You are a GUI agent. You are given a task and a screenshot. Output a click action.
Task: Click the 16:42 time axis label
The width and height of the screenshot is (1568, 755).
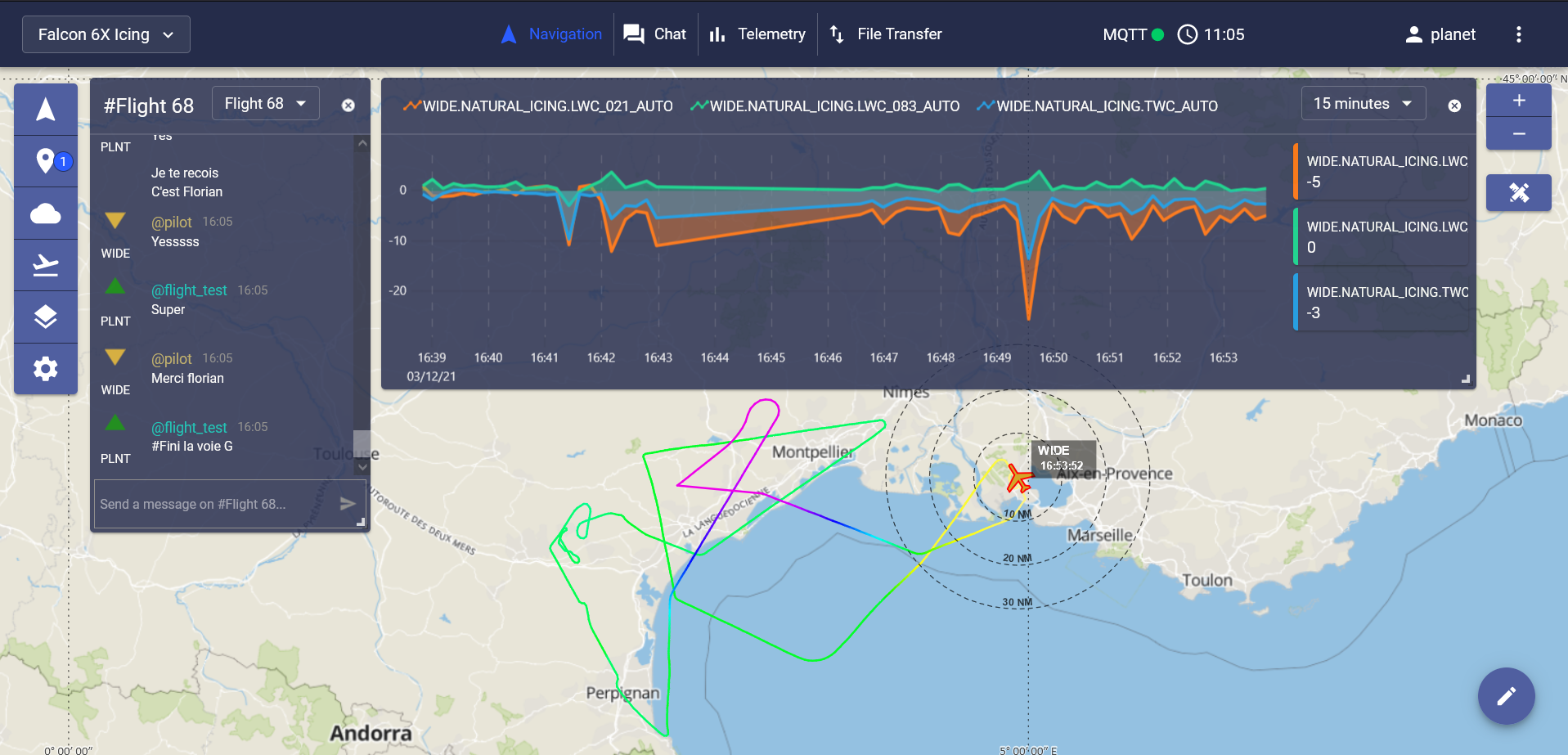601,357
